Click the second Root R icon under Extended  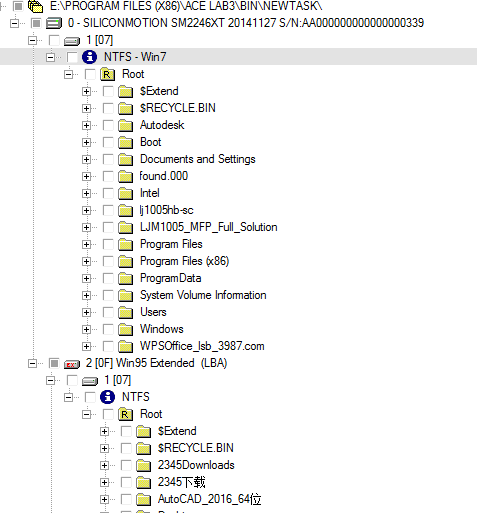(126, 414)
